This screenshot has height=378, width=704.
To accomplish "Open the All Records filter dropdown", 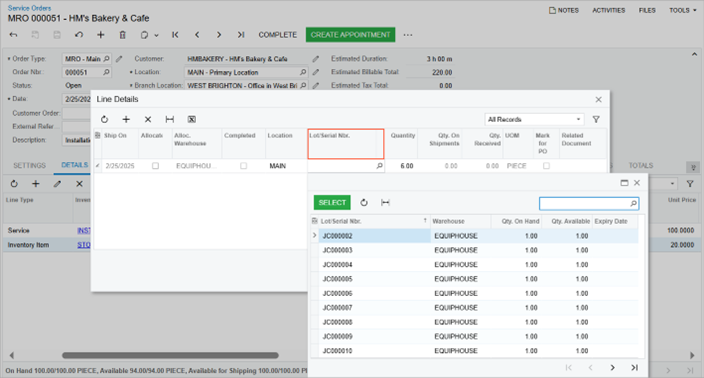I will [x=534, y=119].
